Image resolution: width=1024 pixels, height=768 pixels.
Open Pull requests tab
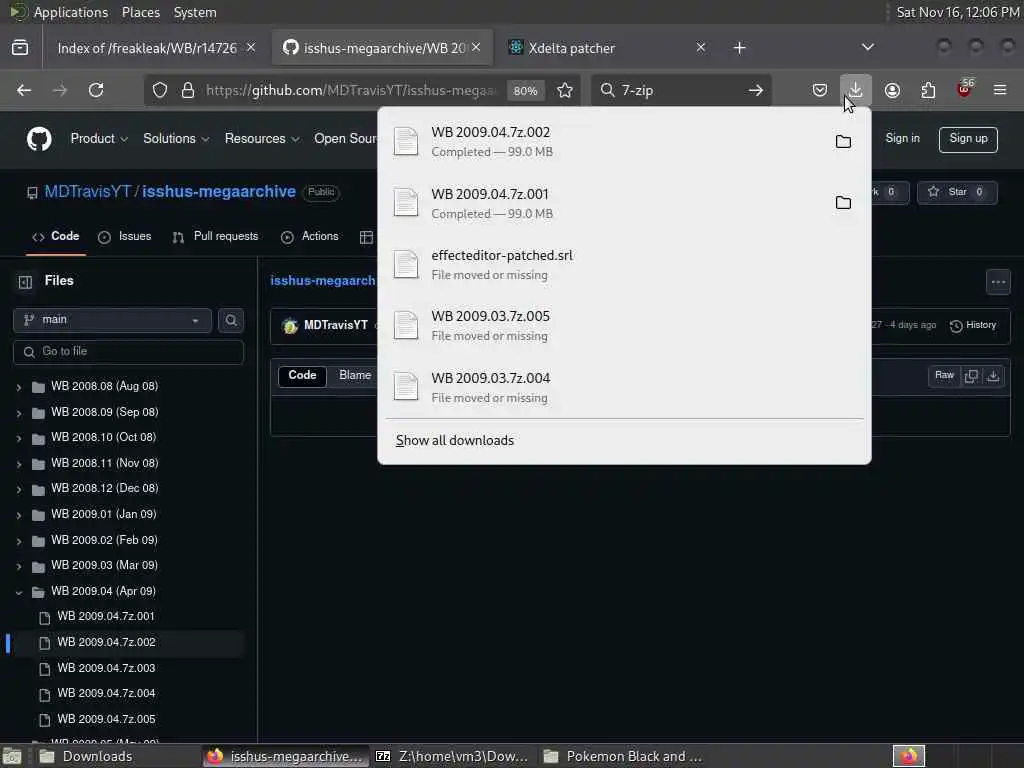[216, 236]
